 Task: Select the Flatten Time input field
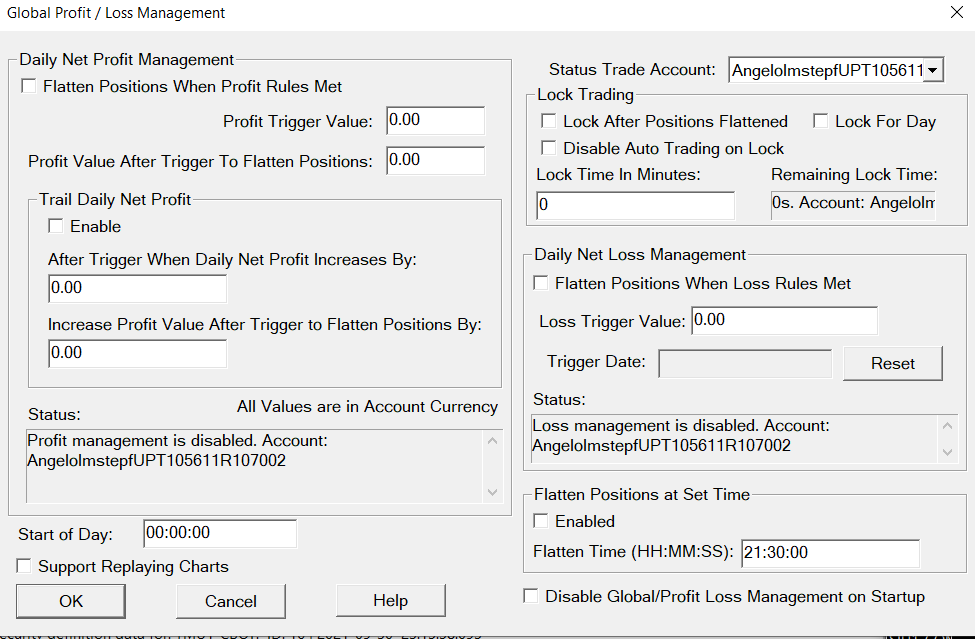click(829, 553)
